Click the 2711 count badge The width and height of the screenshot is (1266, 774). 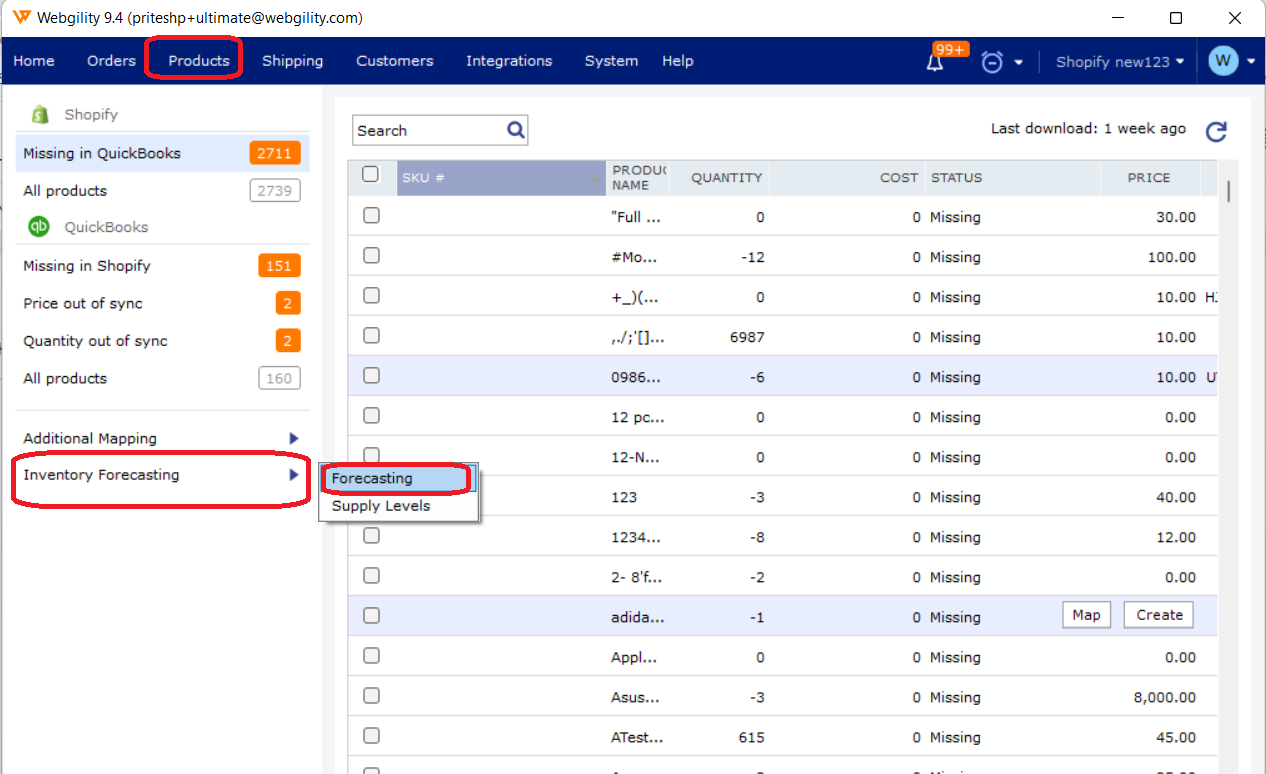274,153
